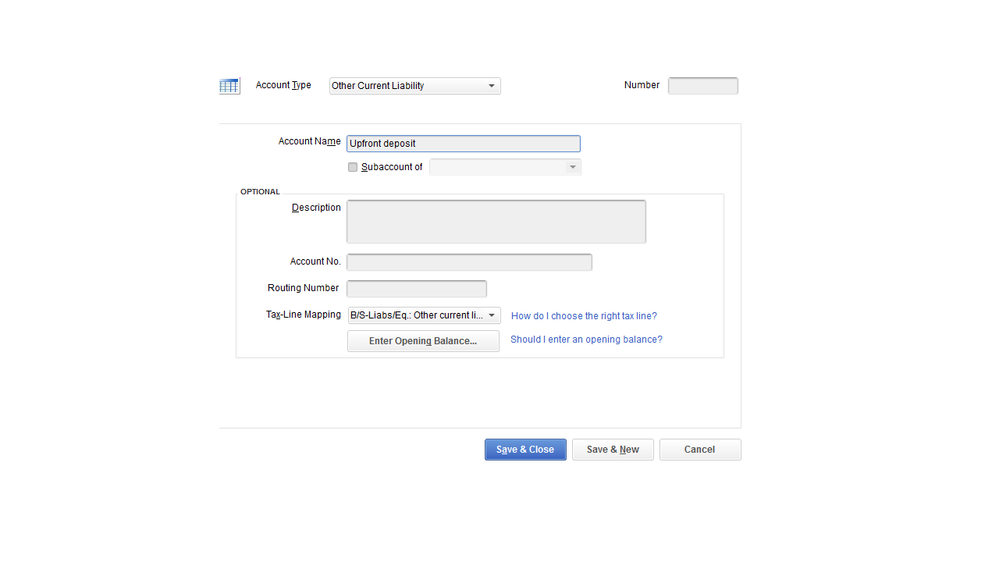Screen dimensions: 999x562
Task: Expand the Subaccount of parent dropdown
Action: coord(505,168)
